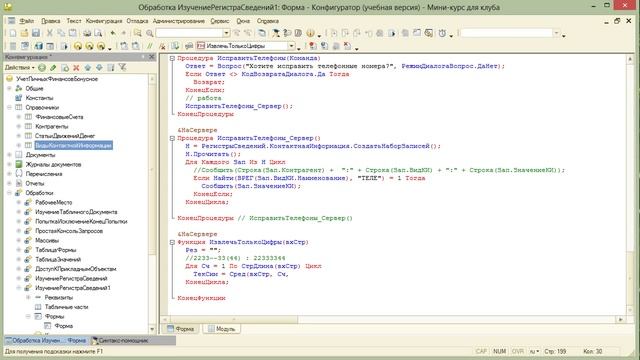This screenshot has height=360, width=640.
Task: Switch to the Форма tab below the editor
Action: click(x=181, y=329)
